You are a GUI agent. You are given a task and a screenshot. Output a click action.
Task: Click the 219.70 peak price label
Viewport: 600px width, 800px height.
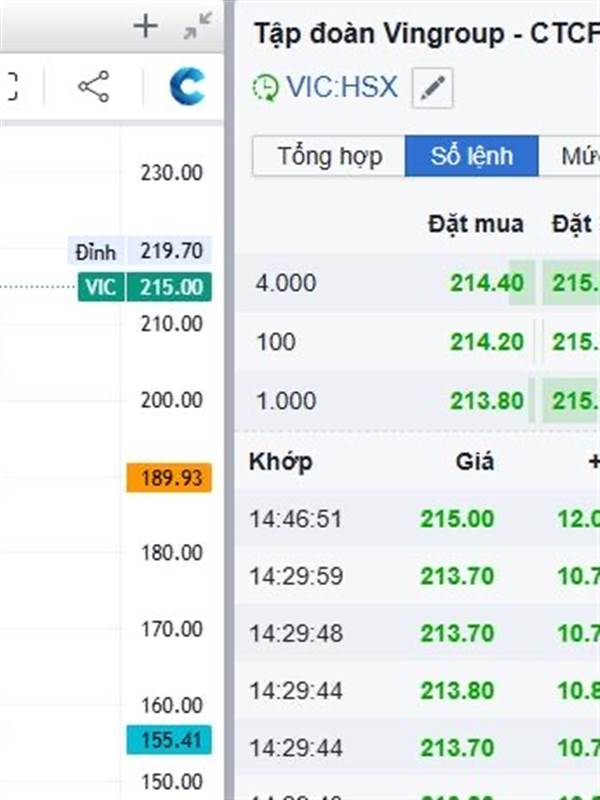[169, 251]
